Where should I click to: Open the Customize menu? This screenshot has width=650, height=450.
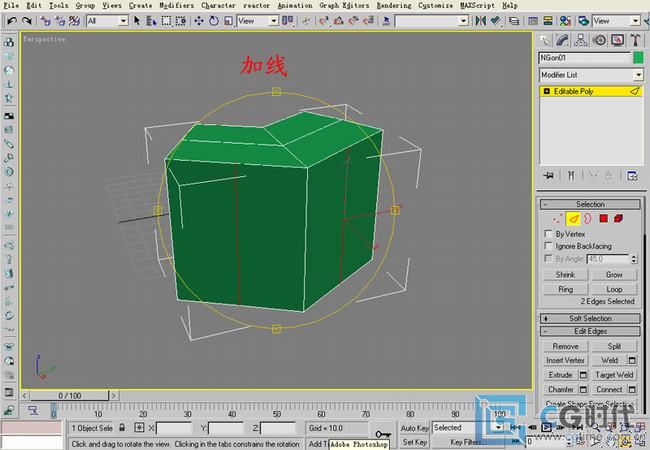click(x=436, y=5)
